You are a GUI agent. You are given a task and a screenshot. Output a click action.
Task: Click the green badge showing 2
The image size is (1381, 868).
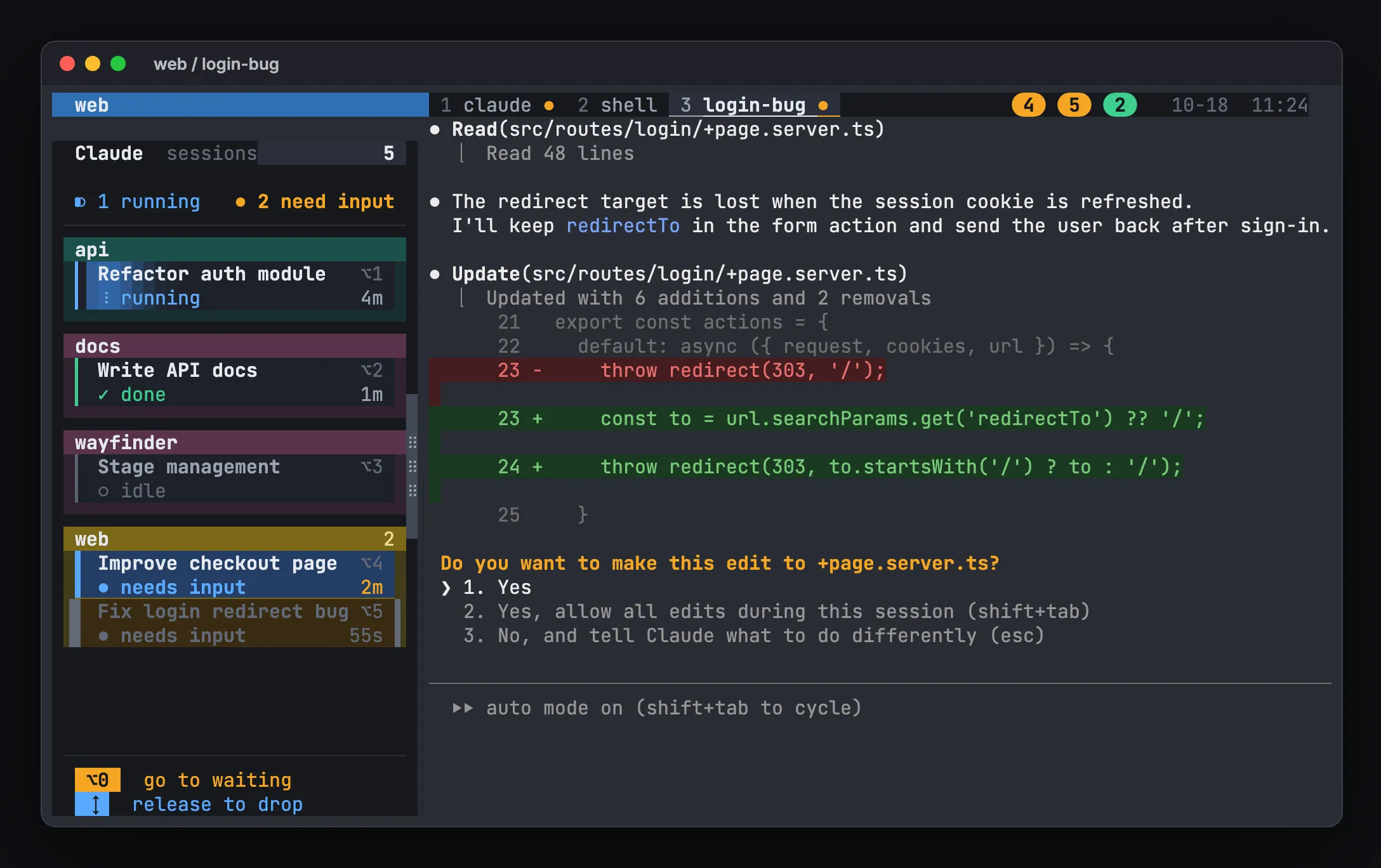1120,105
